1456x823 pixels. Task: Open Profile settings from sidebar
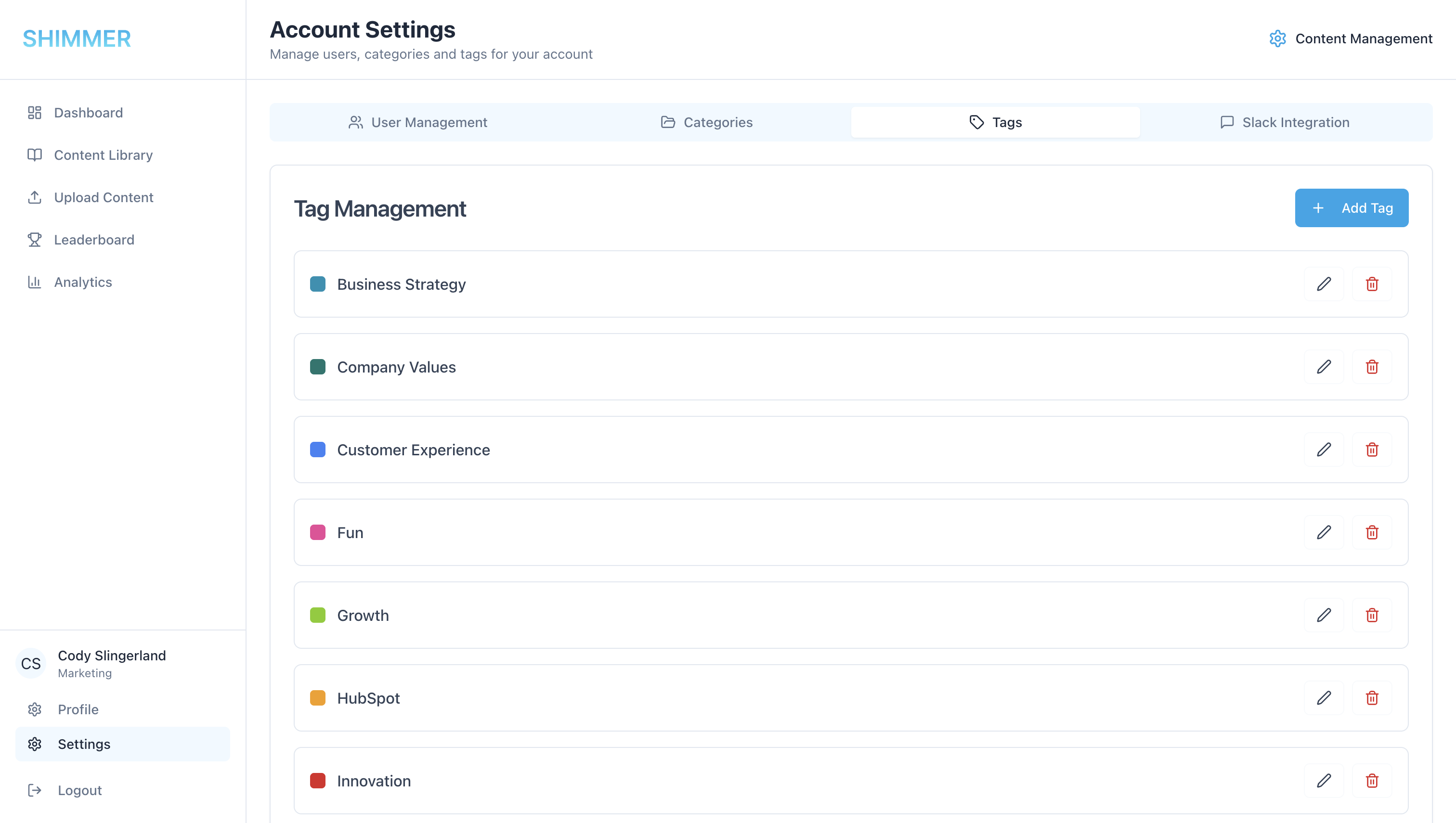click(x=78, y=709)
